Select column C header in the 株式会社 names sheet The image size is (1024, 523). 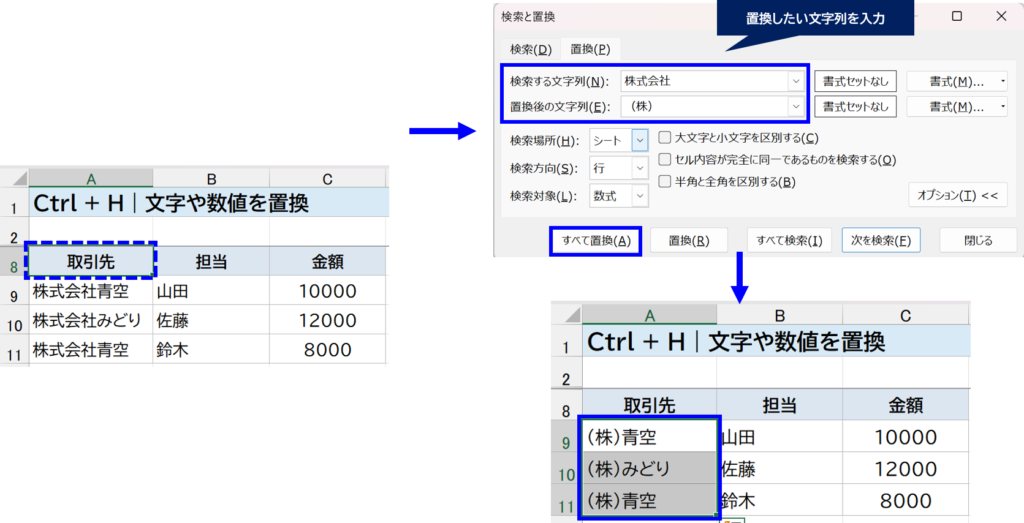click(328, 178)
